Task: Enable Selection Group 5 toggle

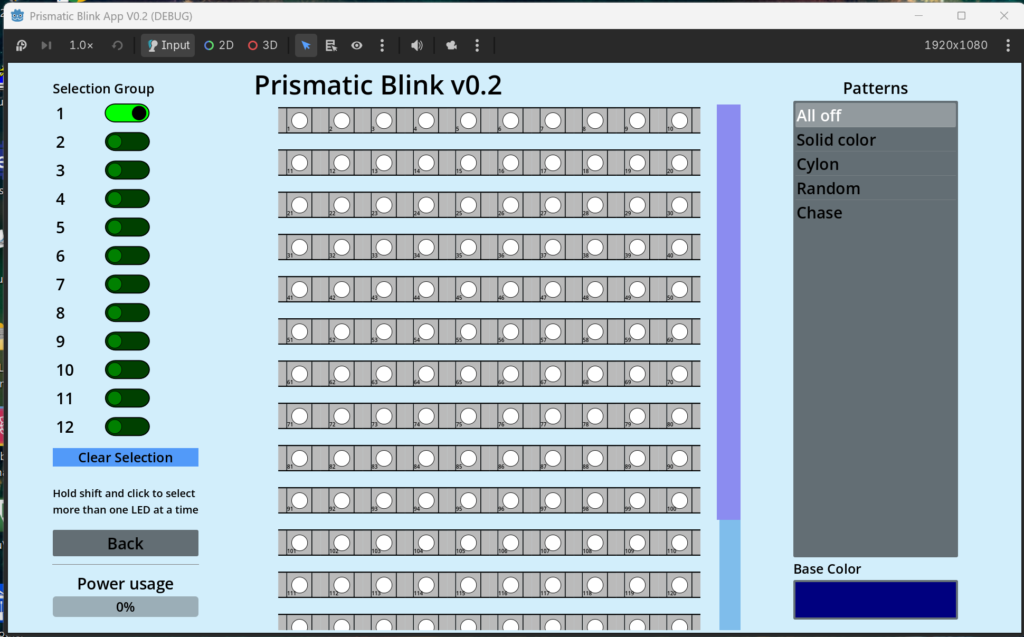Action: 127,227
